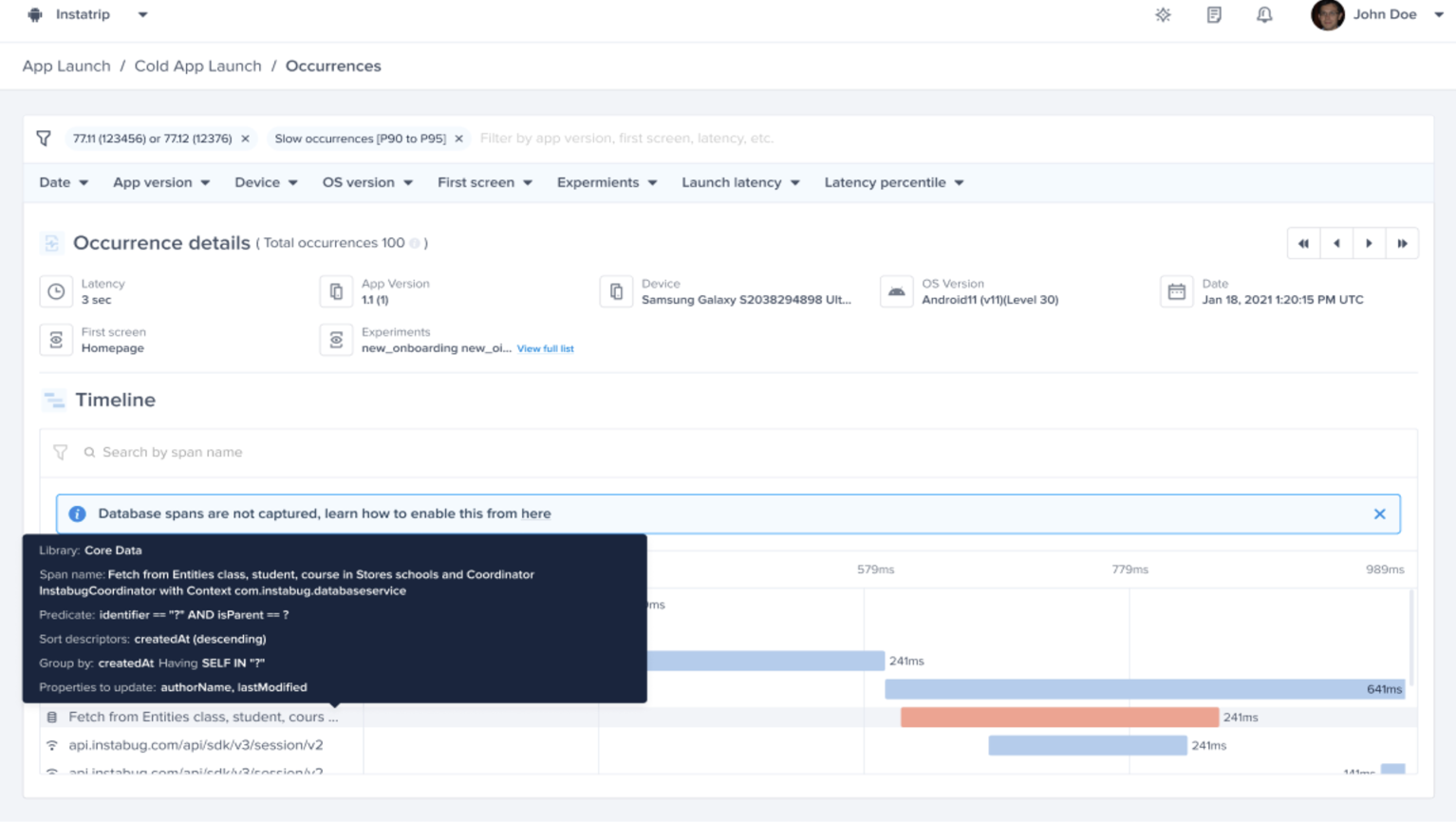1456x822 pixels.
Task: Jump to the last occurrence
Action: [x=1402, y=244]
